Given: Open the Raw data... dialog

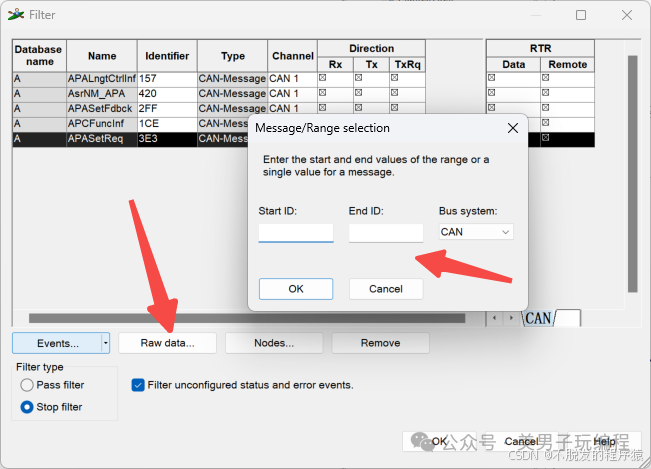Looking at the screenshot, I should [167, 343].
